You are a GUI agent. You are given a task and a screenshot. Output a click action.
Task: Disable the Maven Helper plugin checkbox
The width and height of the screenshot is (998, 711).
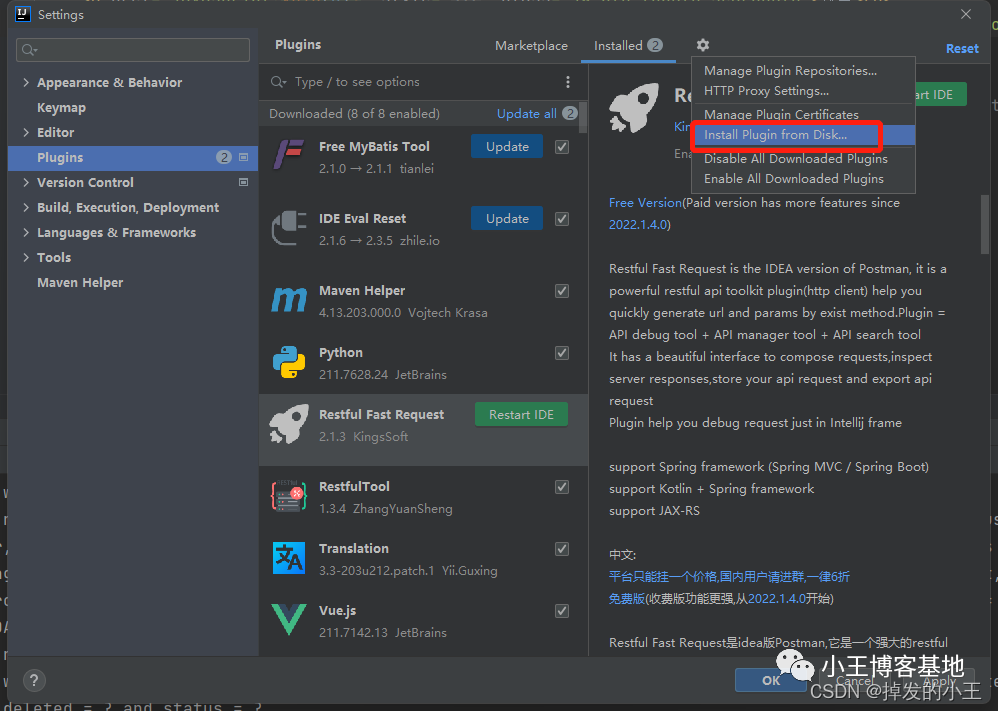tap(562, 291)
